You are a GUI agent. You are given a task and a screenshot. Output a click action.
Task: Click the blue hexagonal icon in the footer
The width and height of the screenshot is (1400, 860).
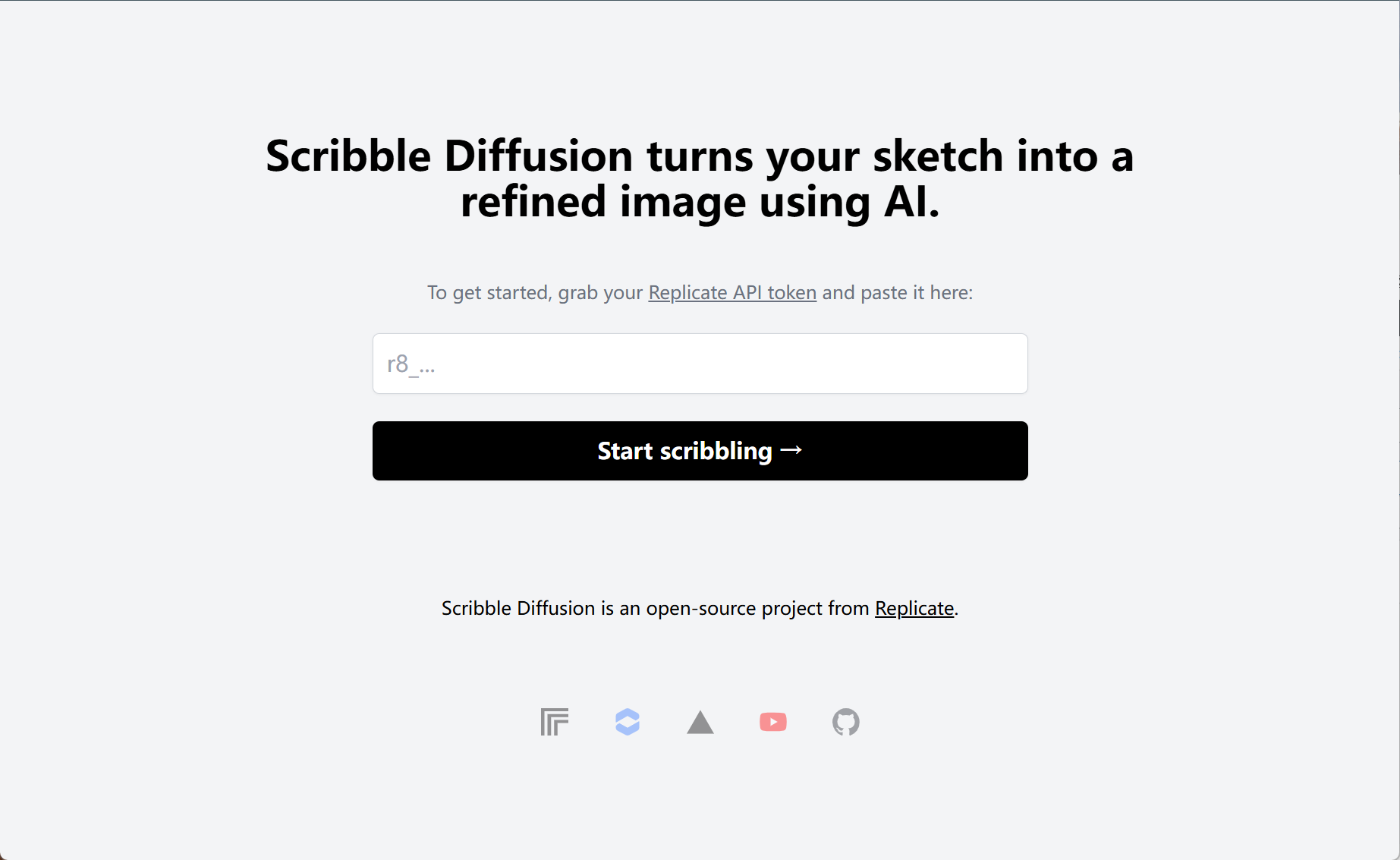627,722
